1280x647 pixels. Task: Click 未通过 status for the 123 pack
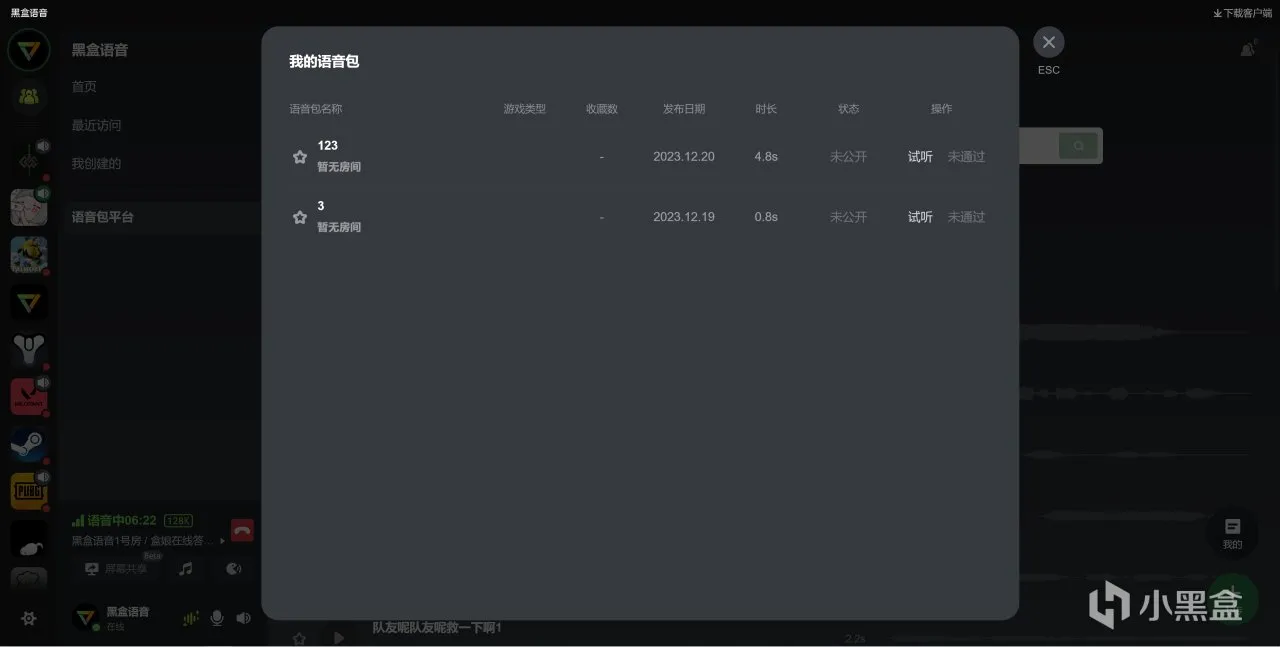click(x=966, y=157)
